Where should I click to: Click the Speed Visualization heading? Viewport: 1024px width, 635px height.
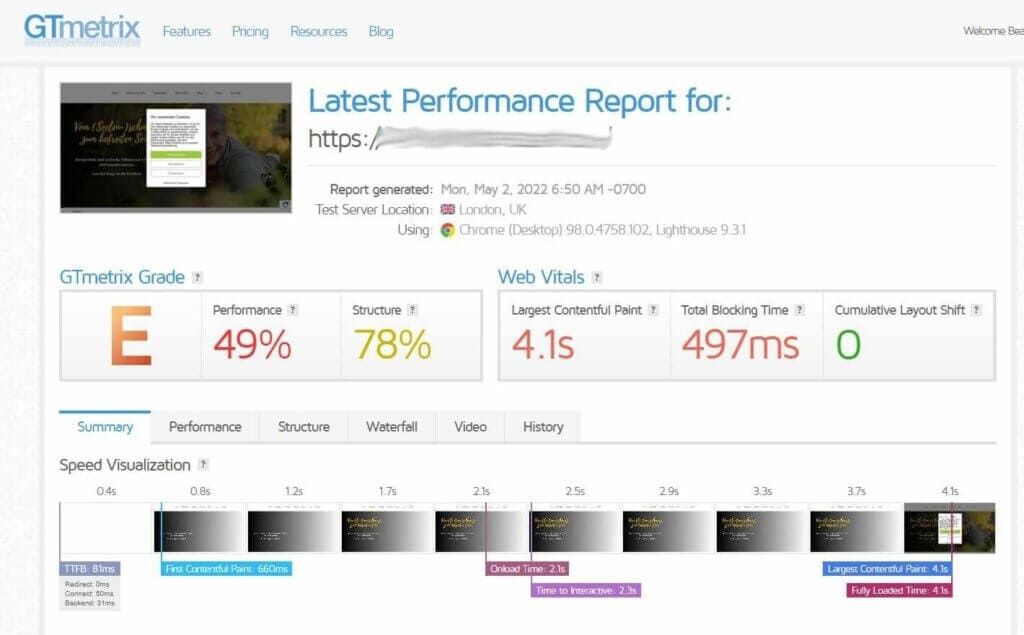(x=125, y=465)
